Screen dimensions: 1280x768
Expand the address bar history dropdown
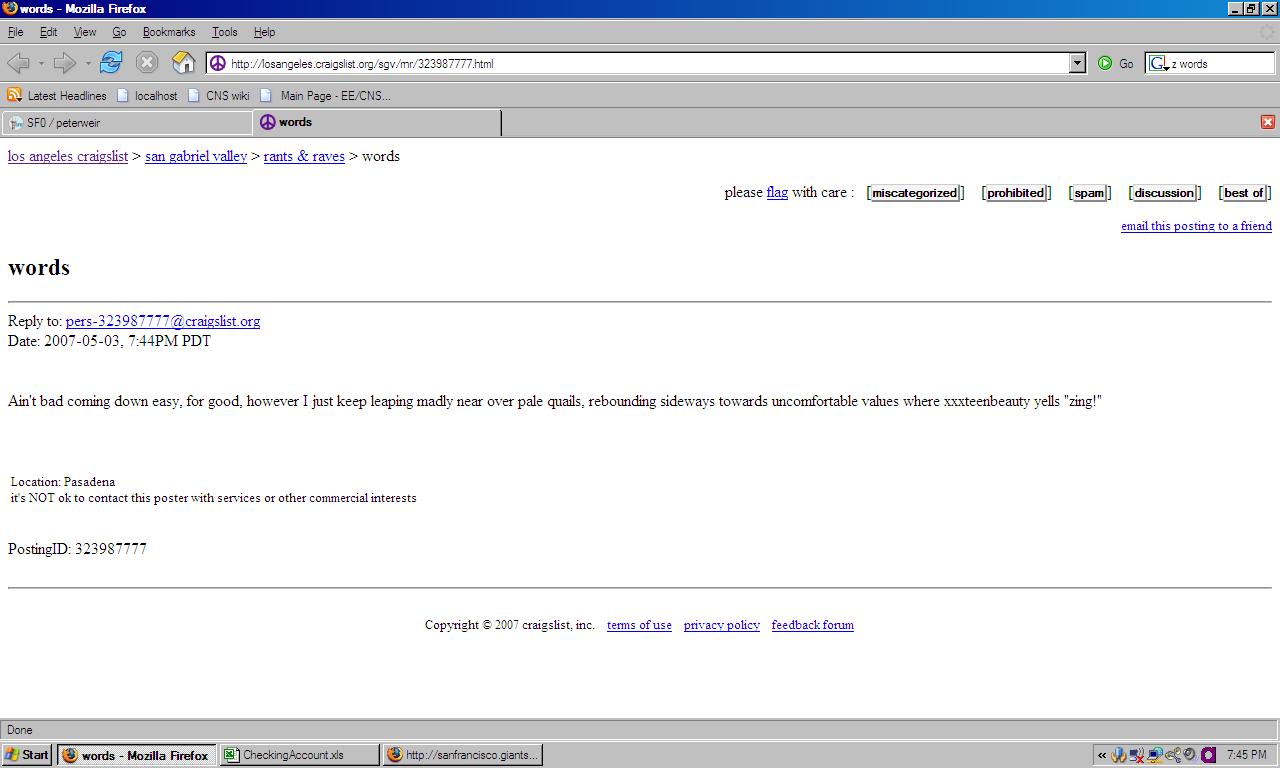point(1077,63)
